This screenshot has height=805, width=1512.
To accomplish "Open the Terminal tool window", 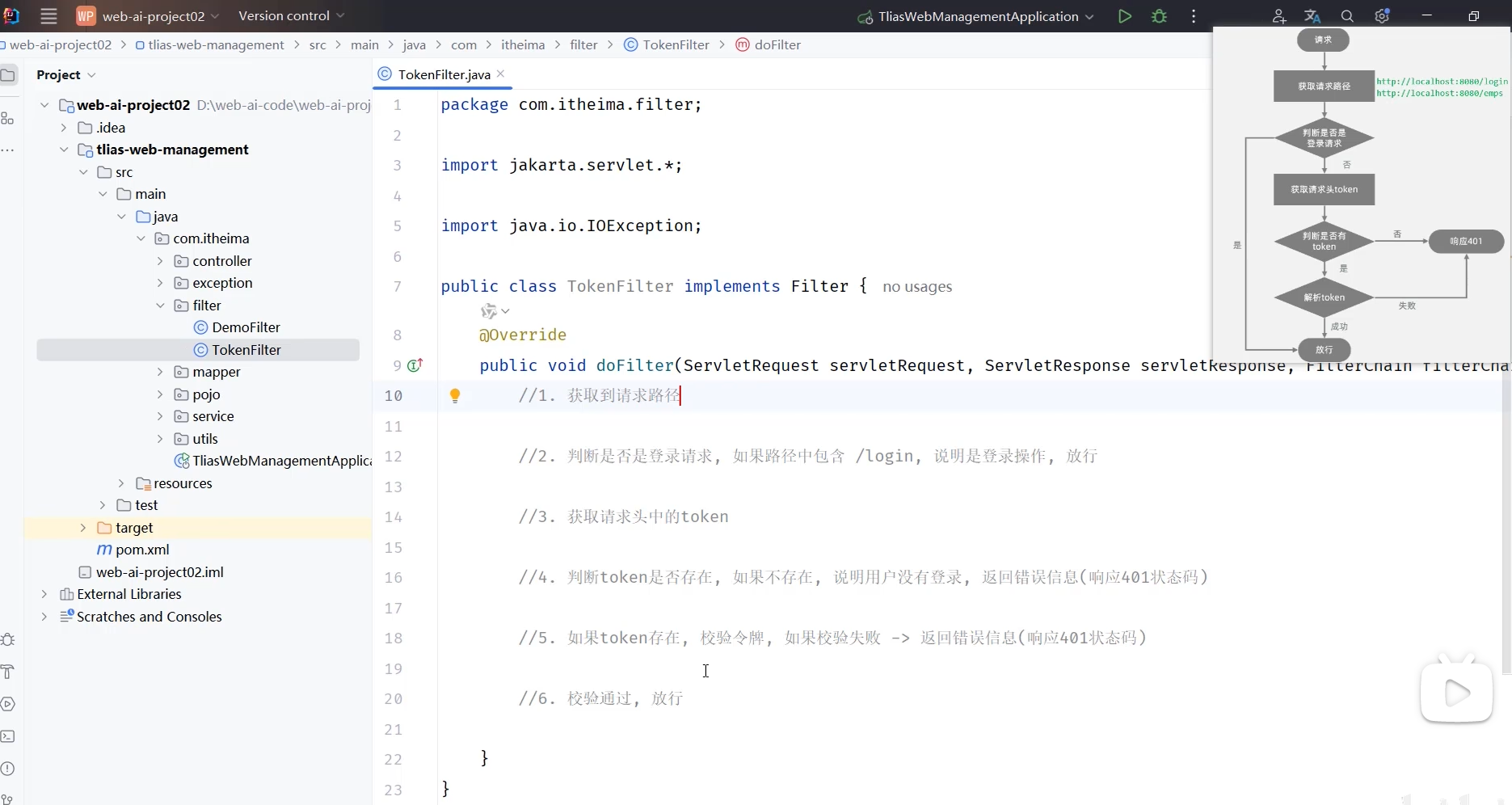I will 8,736.
